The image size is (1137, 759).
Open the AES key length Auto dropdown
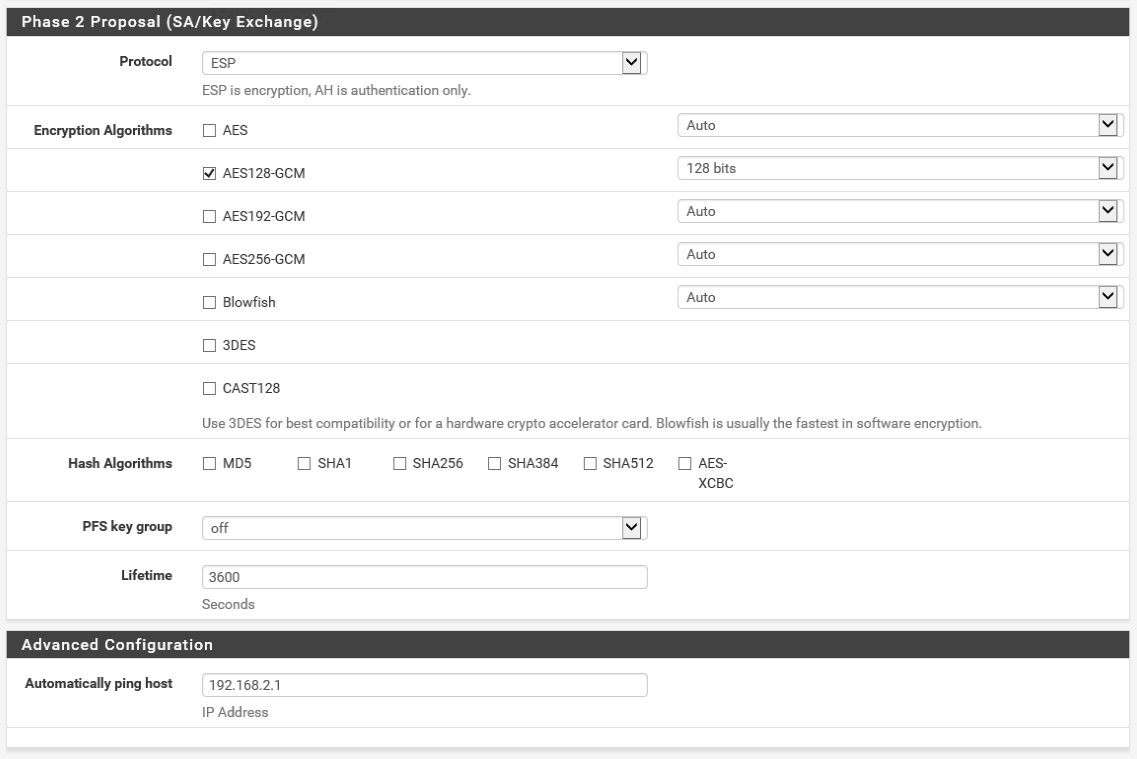[899, 126]
